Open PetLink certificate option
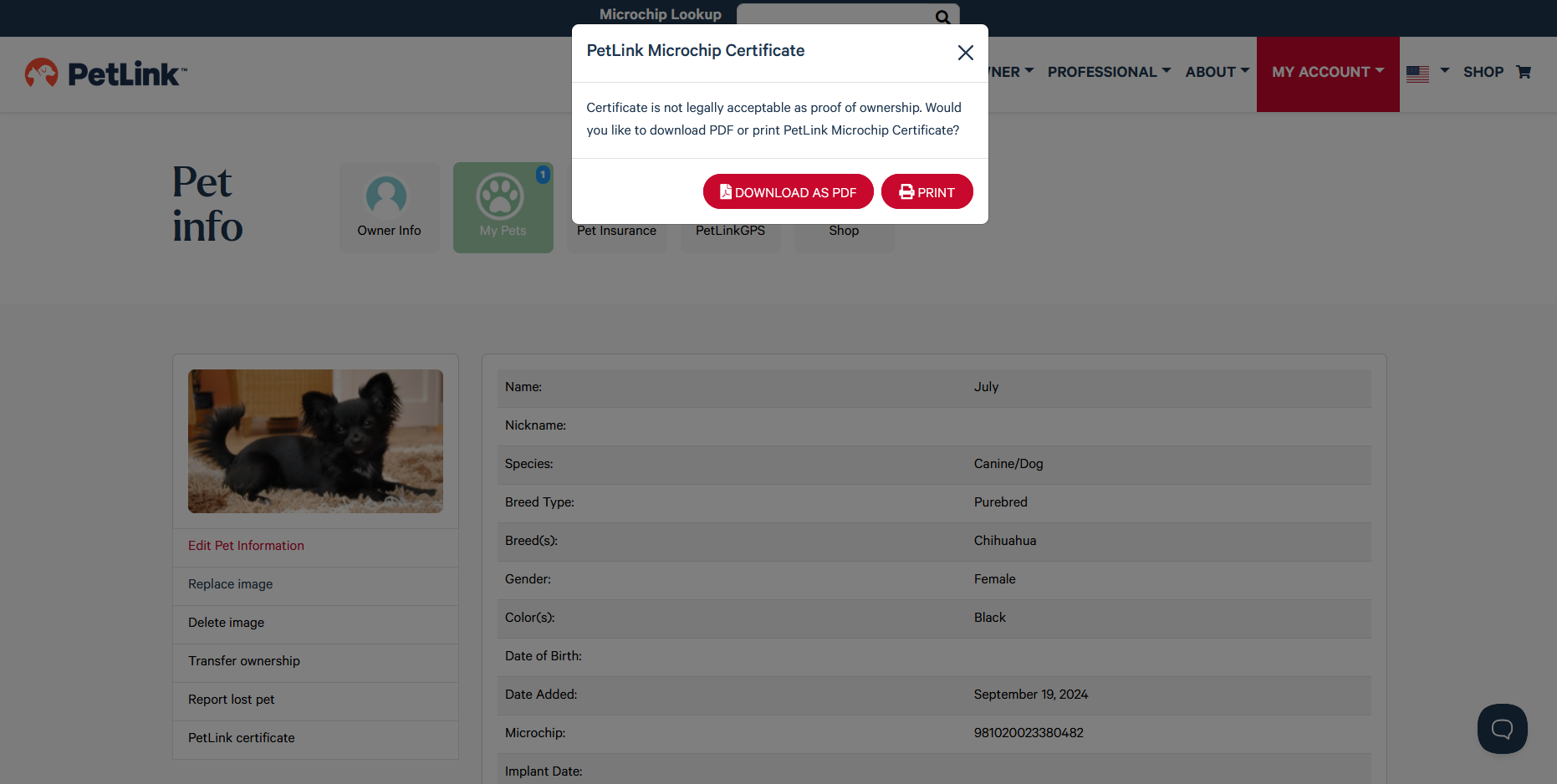Image resolution: width=1557 pixels, height=784 pixels. (x=241, y=738)
